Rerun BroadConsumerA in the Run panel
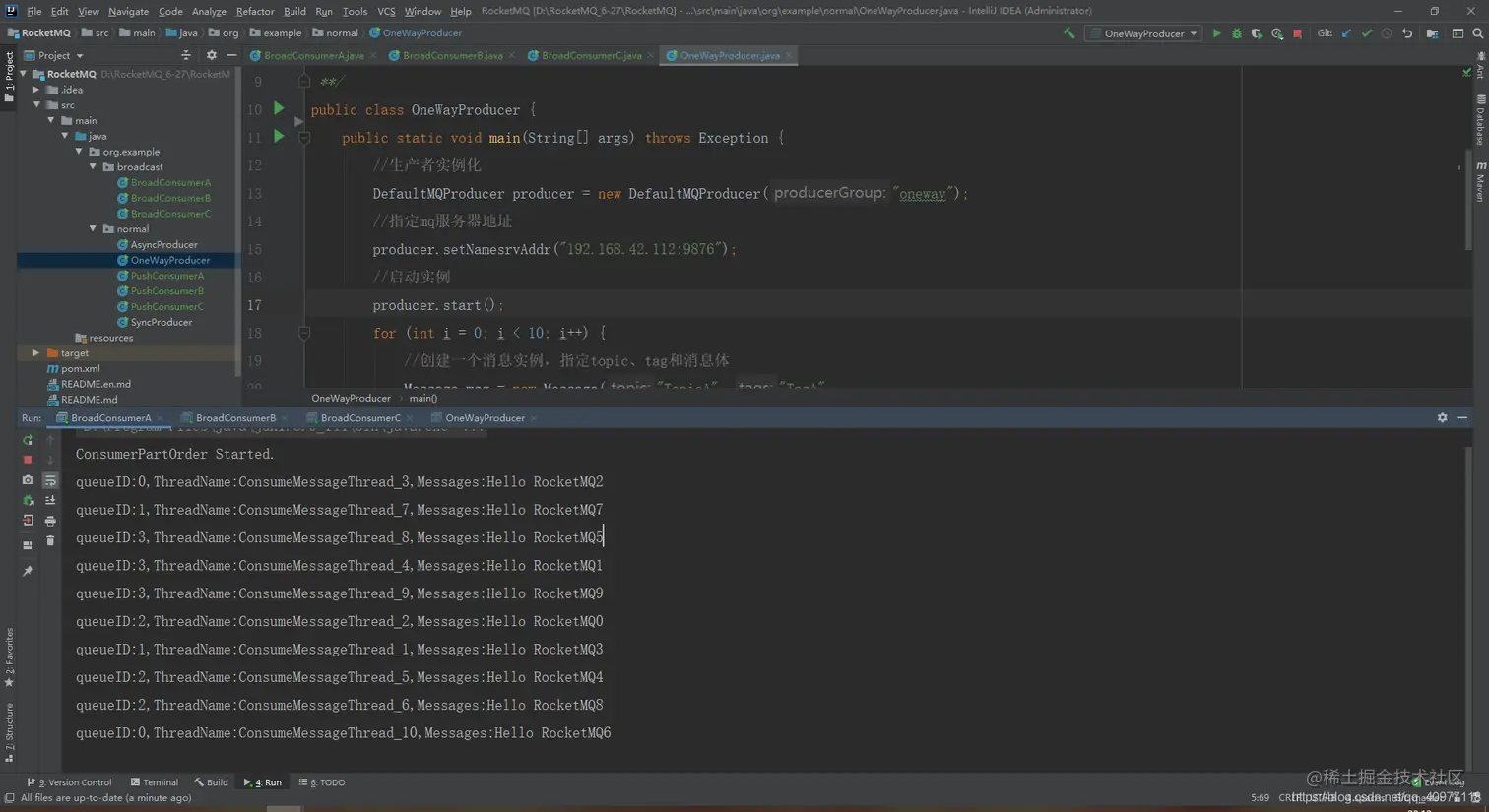 pyautogui.click(x=28, y=440)
